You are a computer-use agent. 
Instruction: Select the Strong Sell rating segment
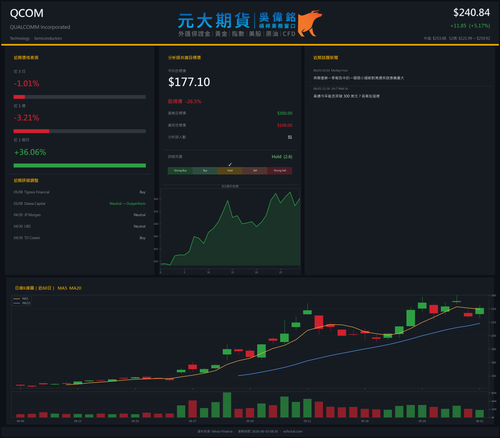(x=280, y=171)
